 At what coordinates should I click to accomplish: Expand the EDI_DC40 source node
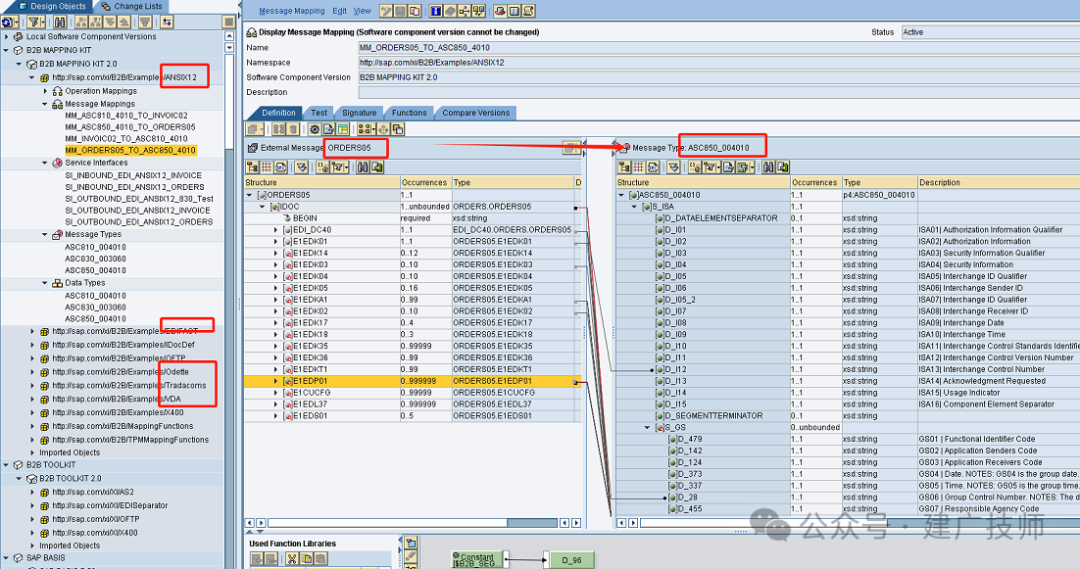pos(276,230)
